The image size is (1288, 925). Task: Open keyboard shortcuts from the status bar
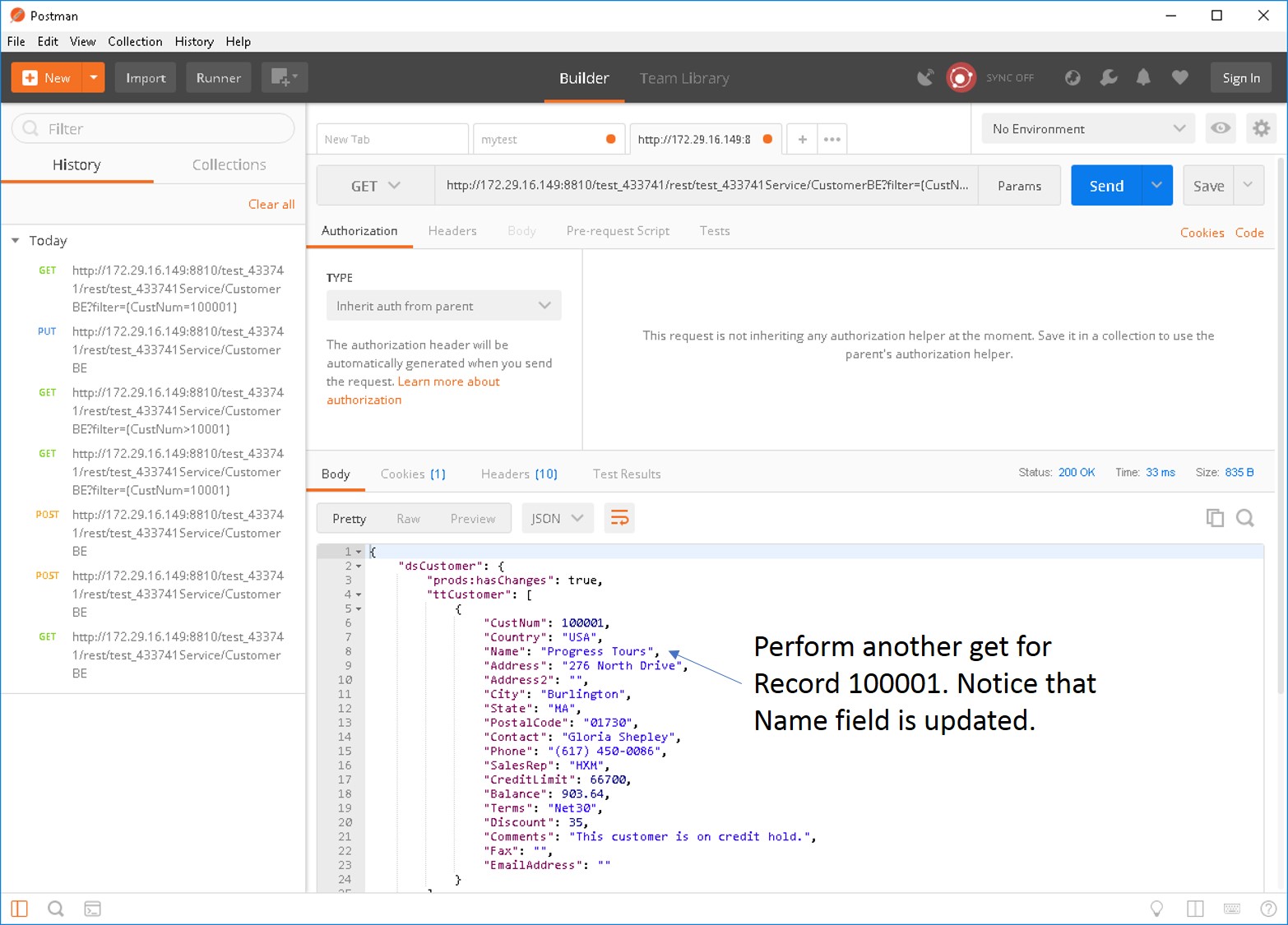click(1231, 909)
